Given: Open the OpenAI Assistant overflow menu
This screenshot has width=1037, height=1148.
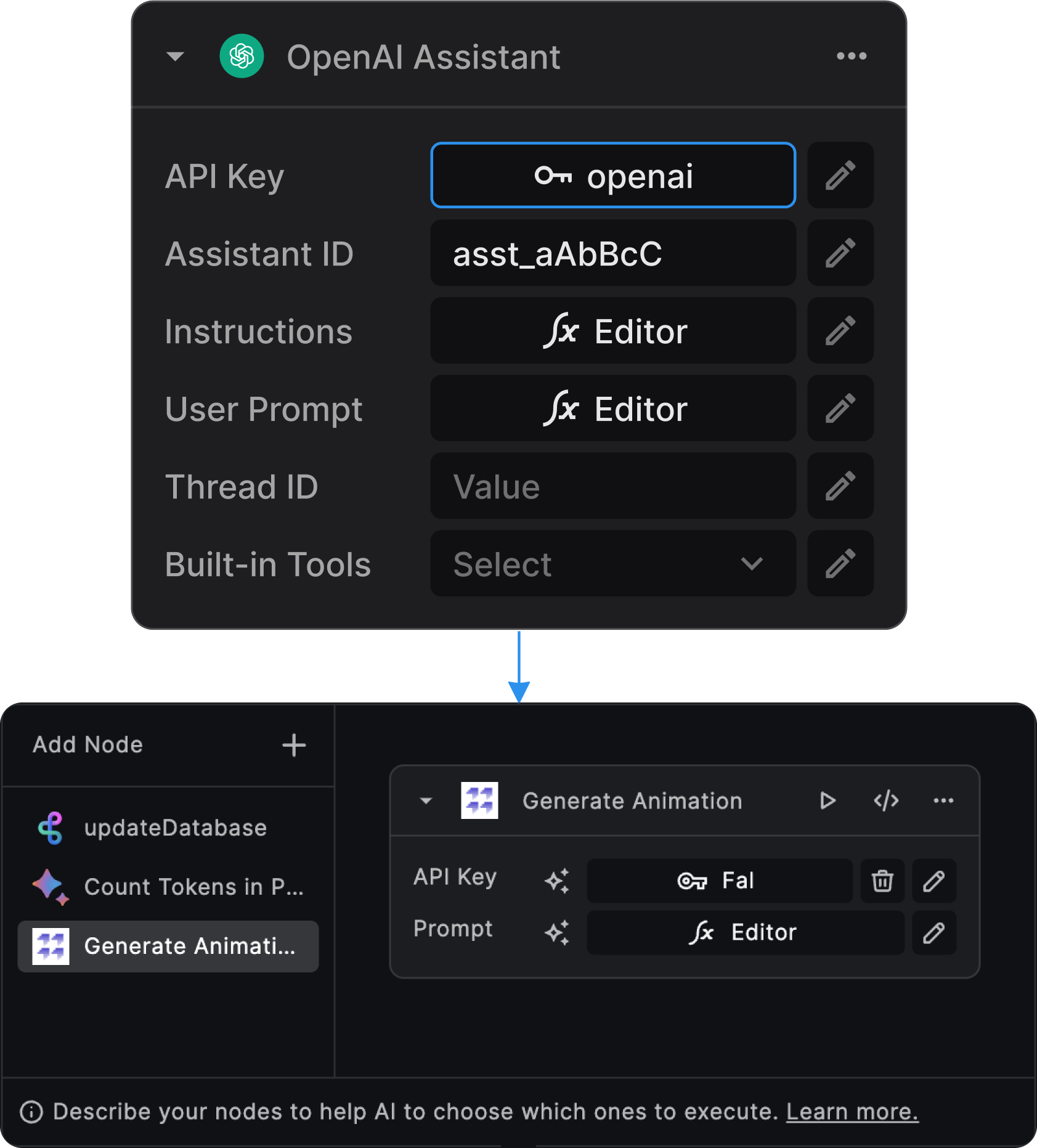Looking at the screenshot, I should (x=851, y=56).
